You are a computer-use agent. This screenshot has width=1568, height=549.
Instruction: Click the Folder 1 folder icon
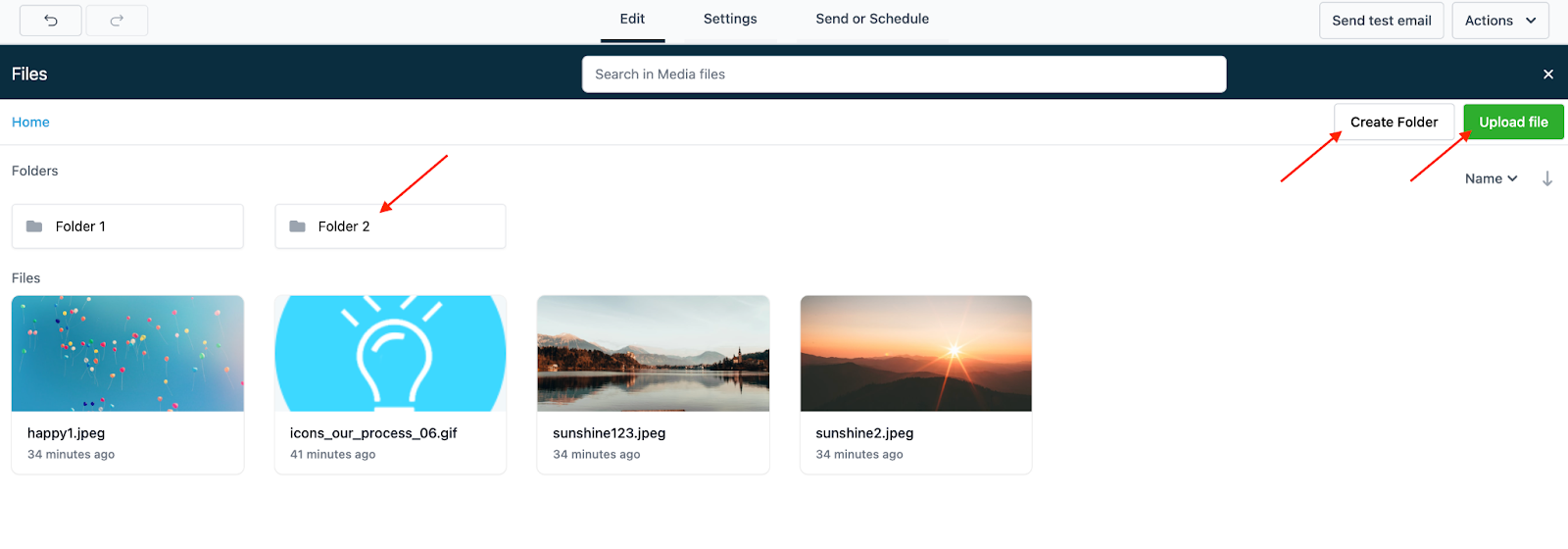pos(34,226)
